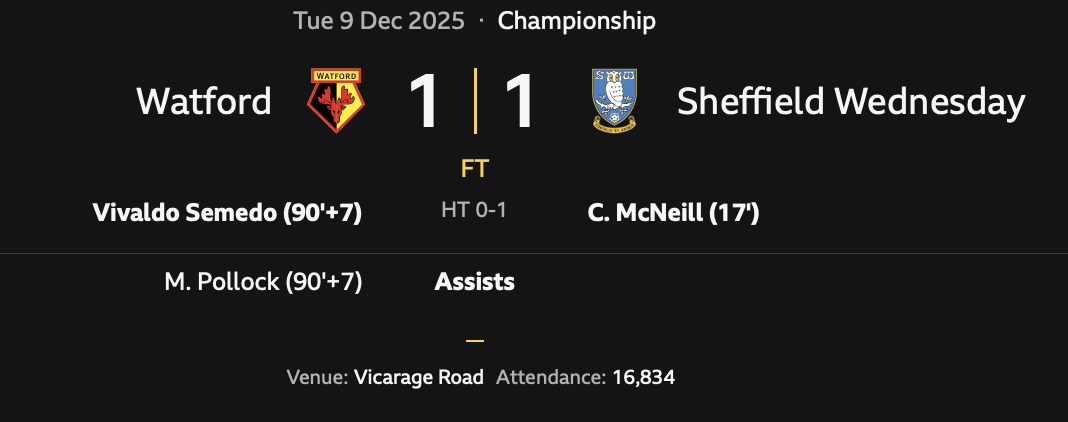Image resolution: width=1068 pixels, height=422 pixels.
Task: Click the Sheffield Wednesday owl crest
Action: (x=614, y=101)
